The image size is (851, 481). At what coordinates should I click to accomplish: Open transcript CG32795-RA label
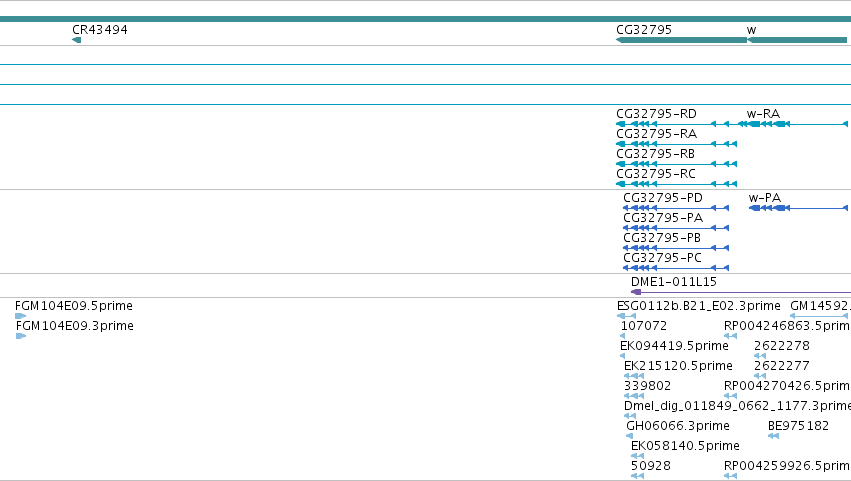(x=657, y=134)
